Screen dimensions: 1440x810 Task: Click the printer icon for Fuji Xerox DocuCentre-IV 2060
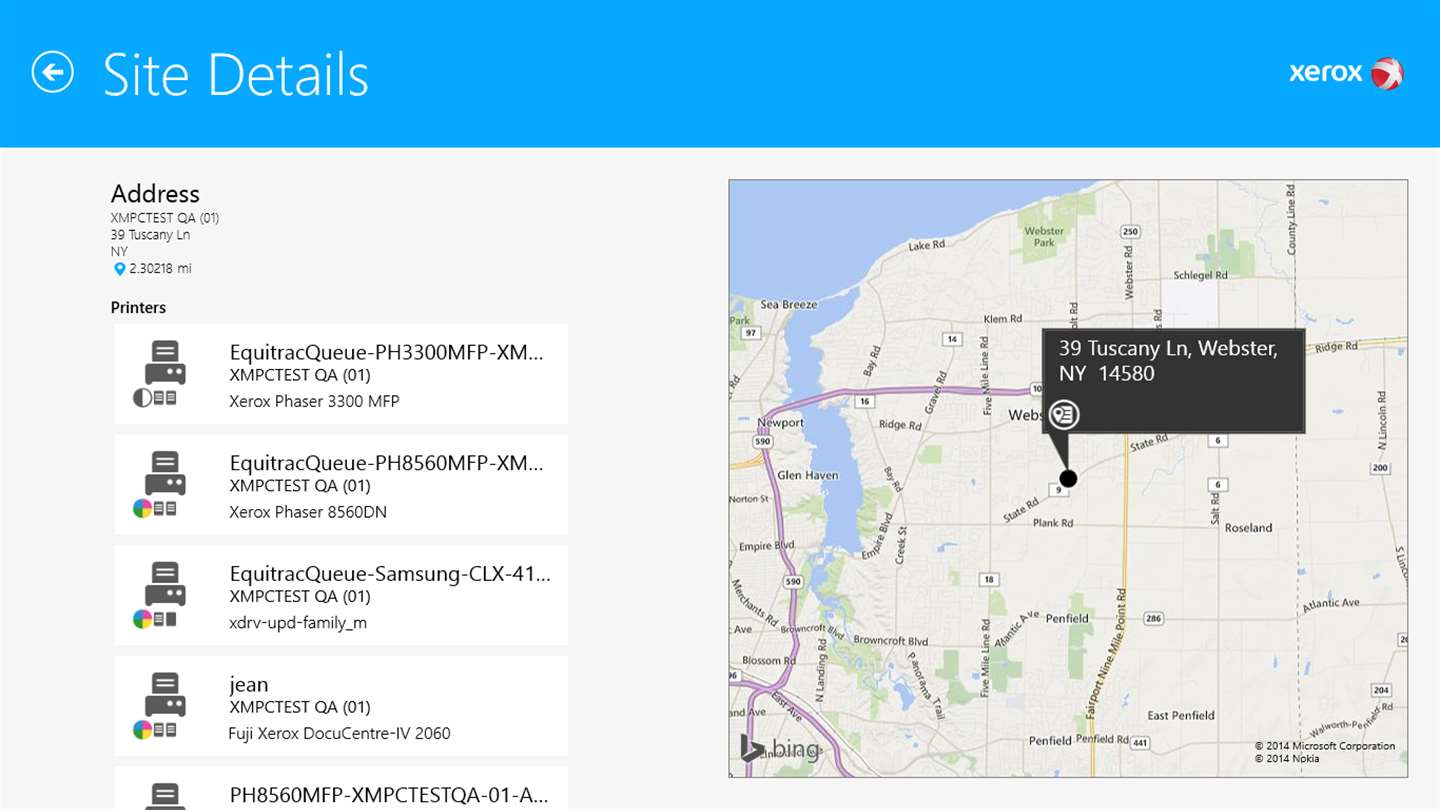click(x=165, y=694)
